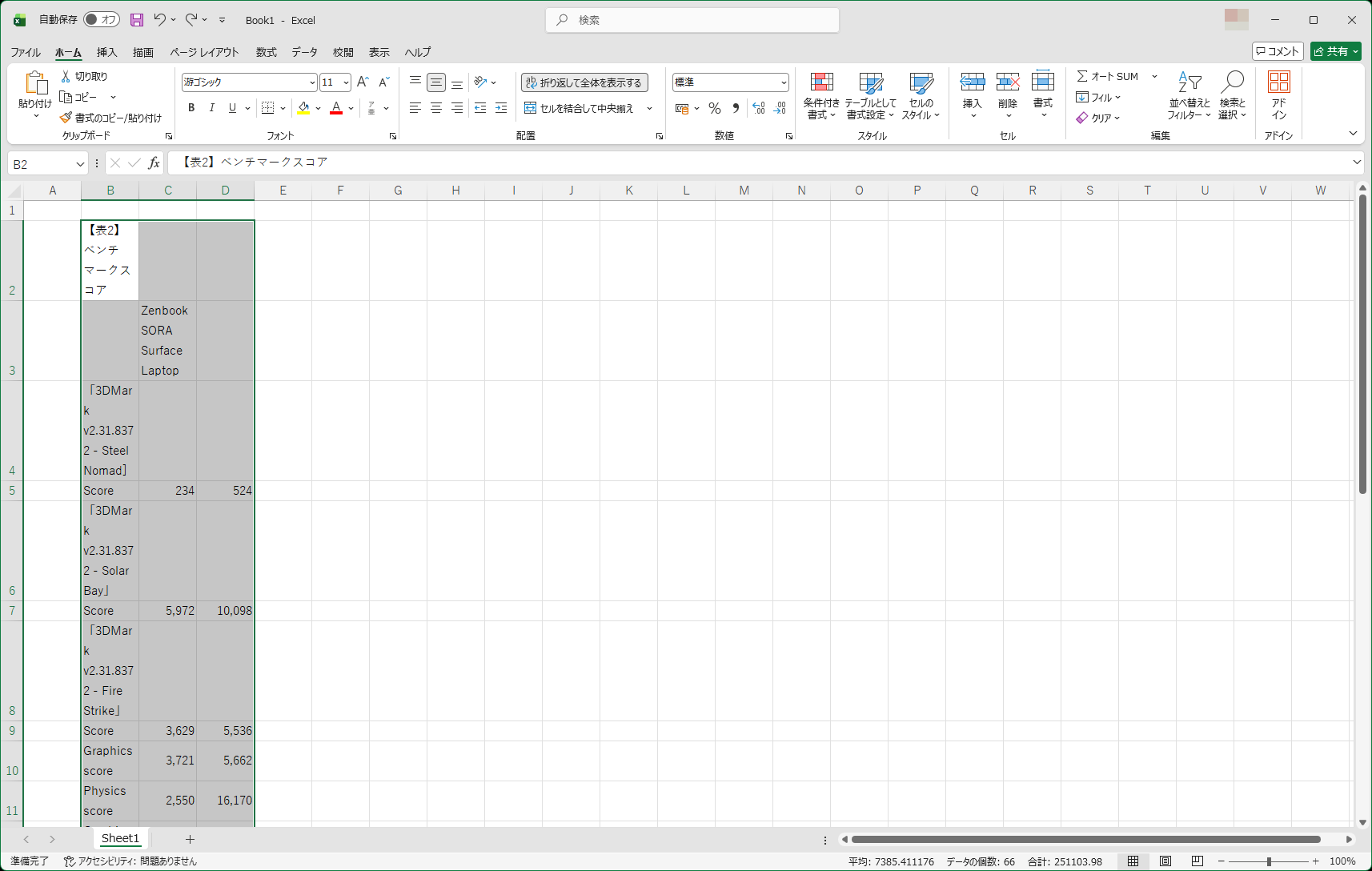Click the top vertical align icon
Image resolution: width=1372 pixels, height=871 pixels.
click(415, 82)
